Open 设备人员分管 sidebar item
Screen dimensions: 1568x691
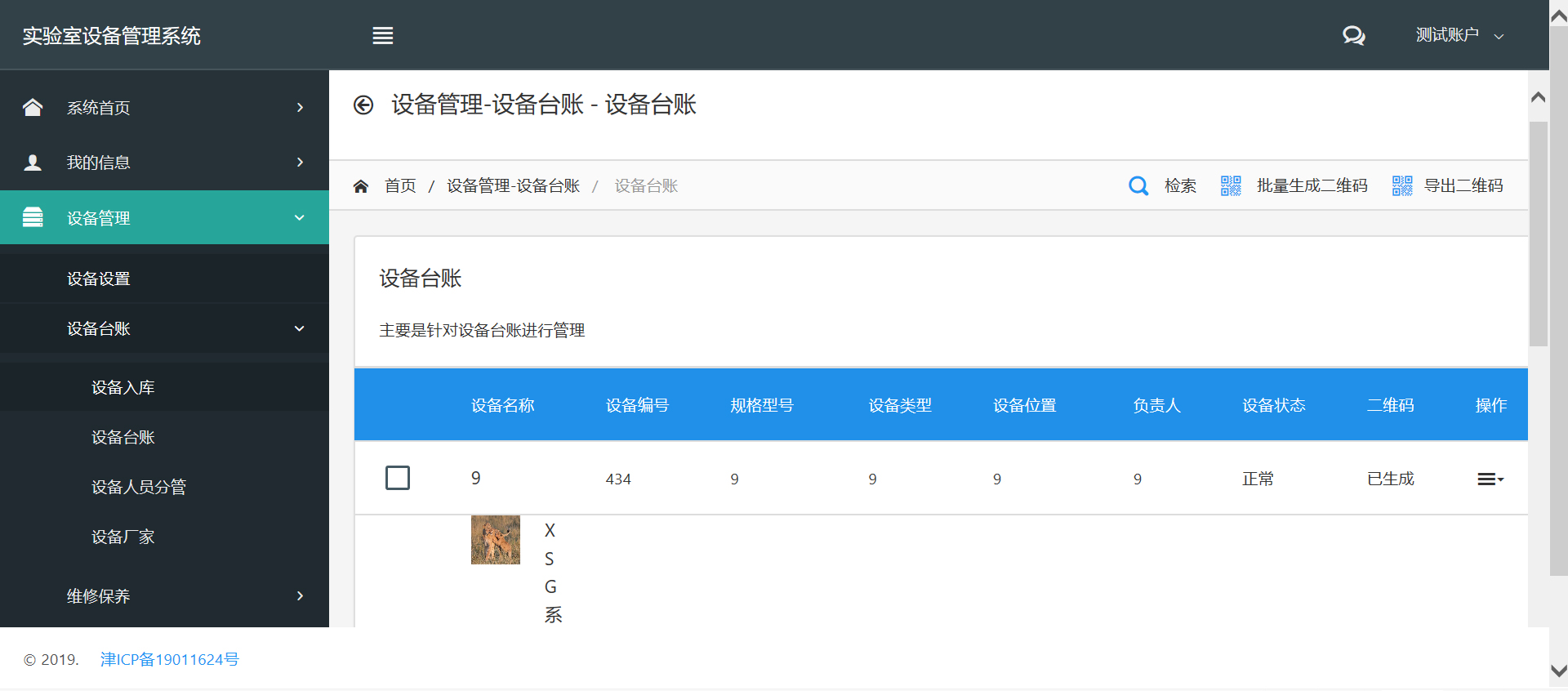coord(139,488)
